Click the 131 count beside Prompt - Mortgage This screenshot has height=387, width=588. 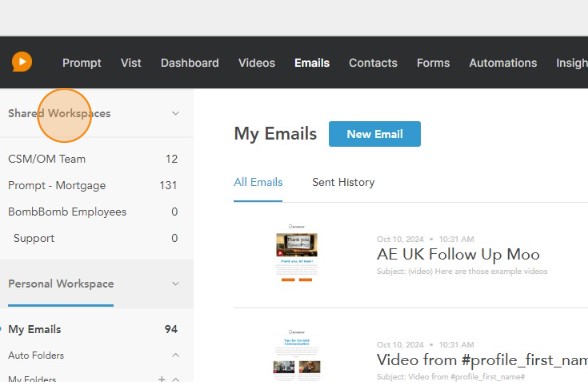point(168,185)
